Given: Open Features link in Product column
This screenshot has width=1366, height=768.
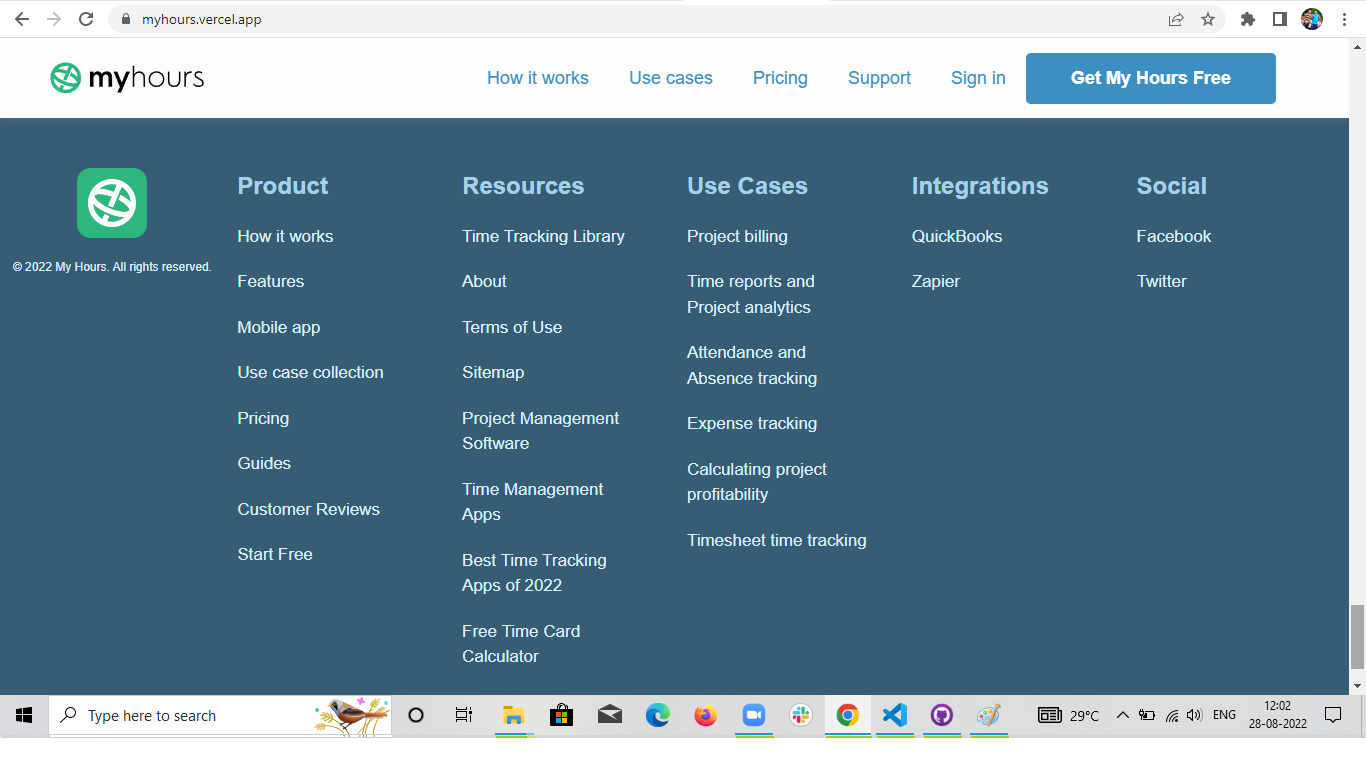Looking at the screenshot, I should pos(271,281).
